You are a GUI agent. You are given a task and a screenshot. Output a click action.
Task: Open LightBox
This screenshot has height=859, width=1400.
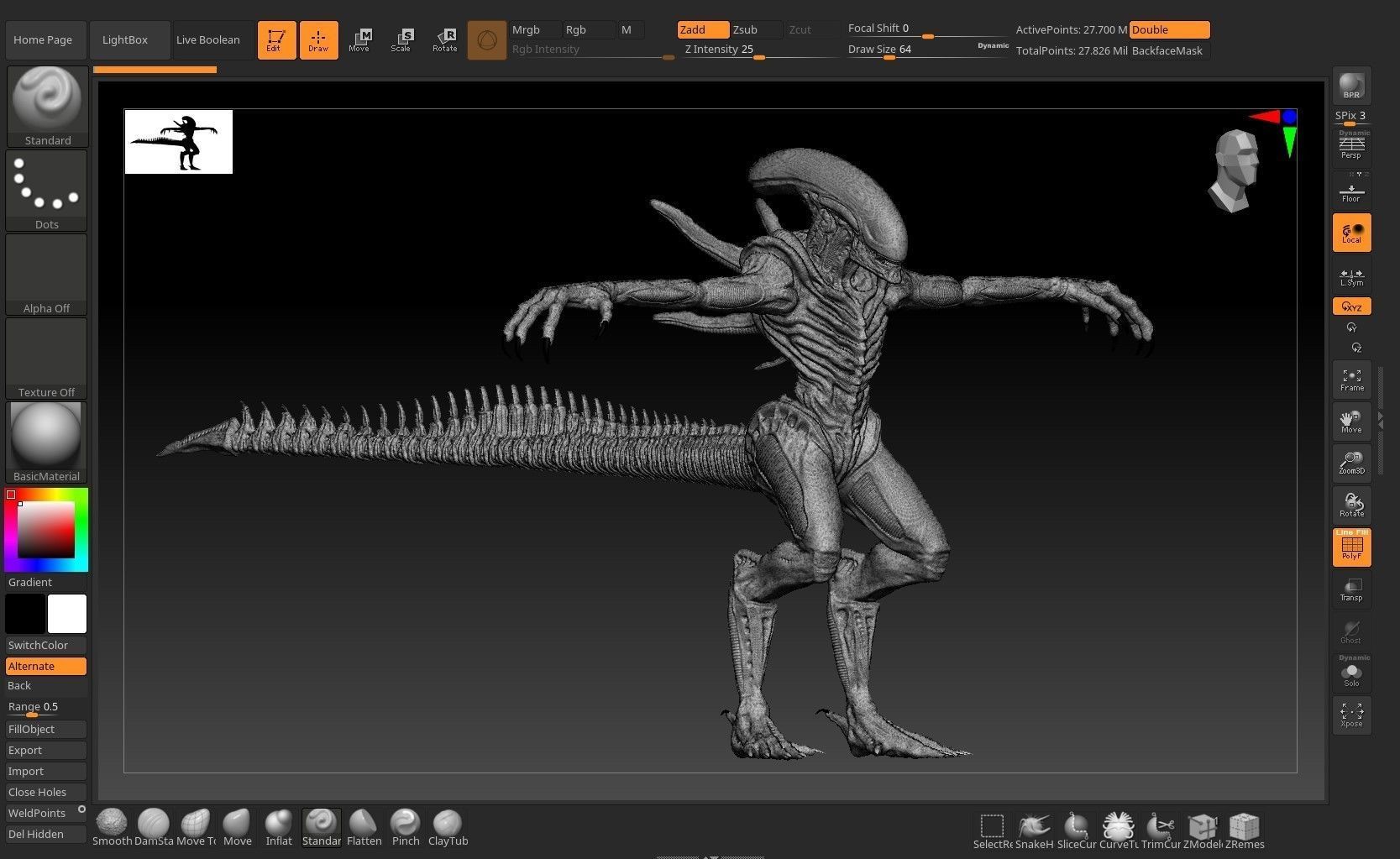click(129, 39)
